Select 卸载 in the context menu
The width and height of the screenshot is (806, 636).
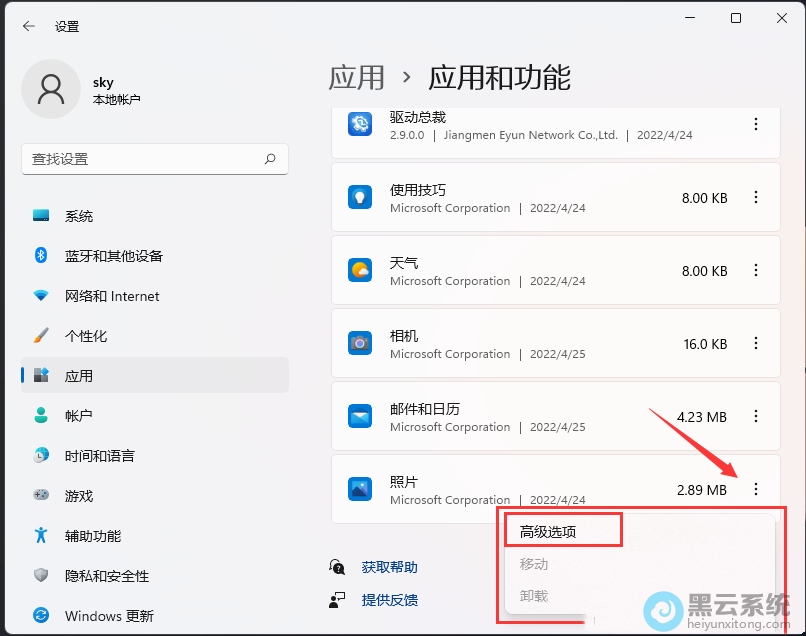point(534,595)
